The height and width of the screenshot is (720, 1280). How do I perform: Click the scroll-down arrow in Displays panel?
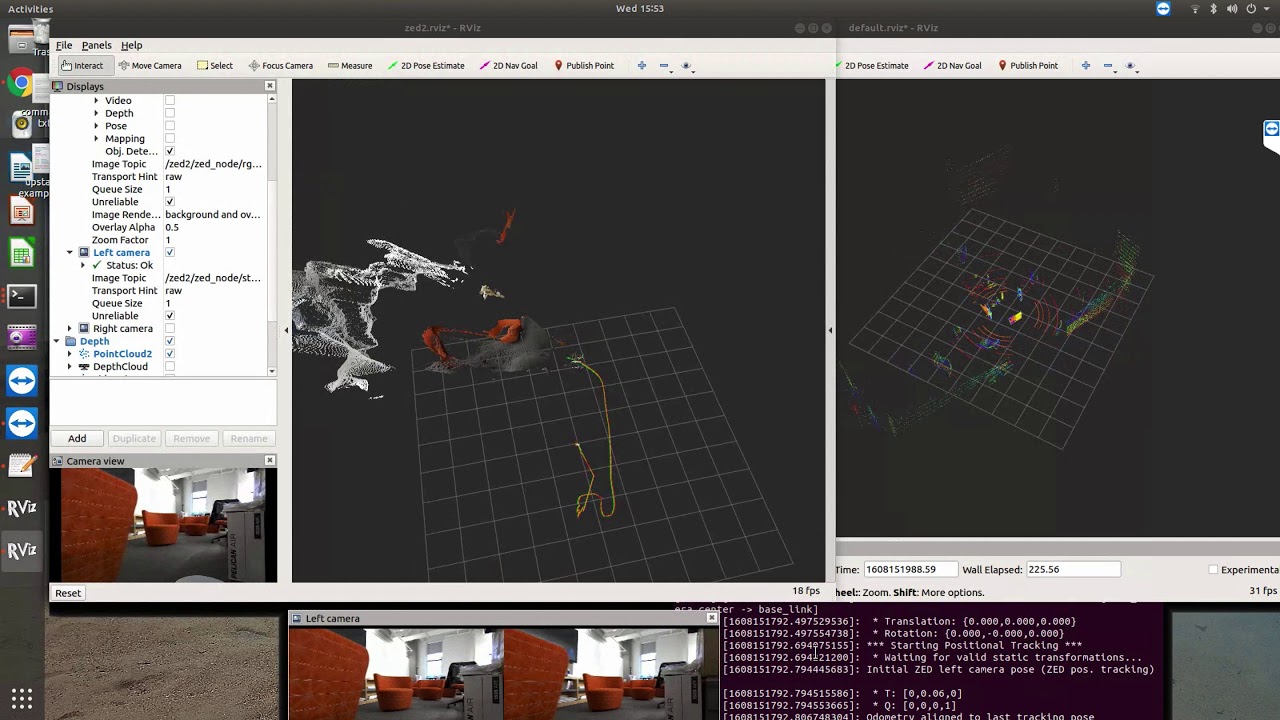coord(272,371)
